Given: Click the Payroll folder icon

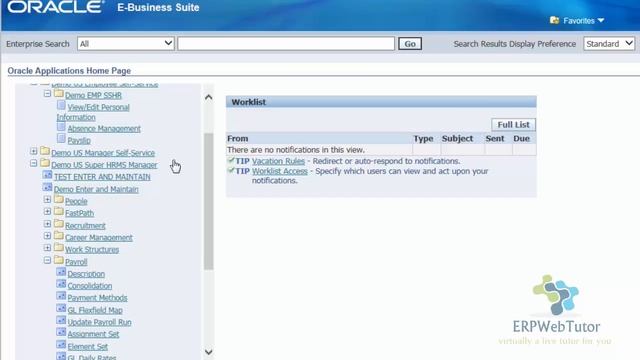Looking at the screenshot, I should [x=59, y=260].
